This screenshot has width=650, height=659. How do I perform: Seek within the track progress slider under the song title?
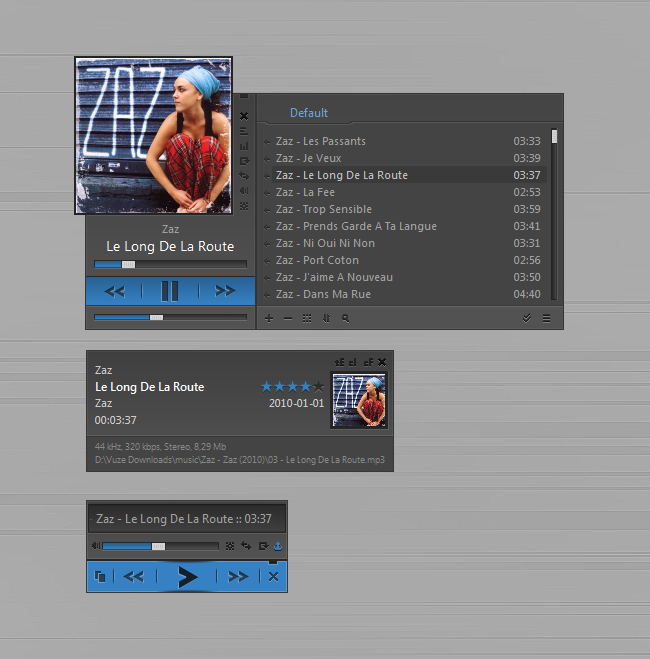click(x=170, y=264)
